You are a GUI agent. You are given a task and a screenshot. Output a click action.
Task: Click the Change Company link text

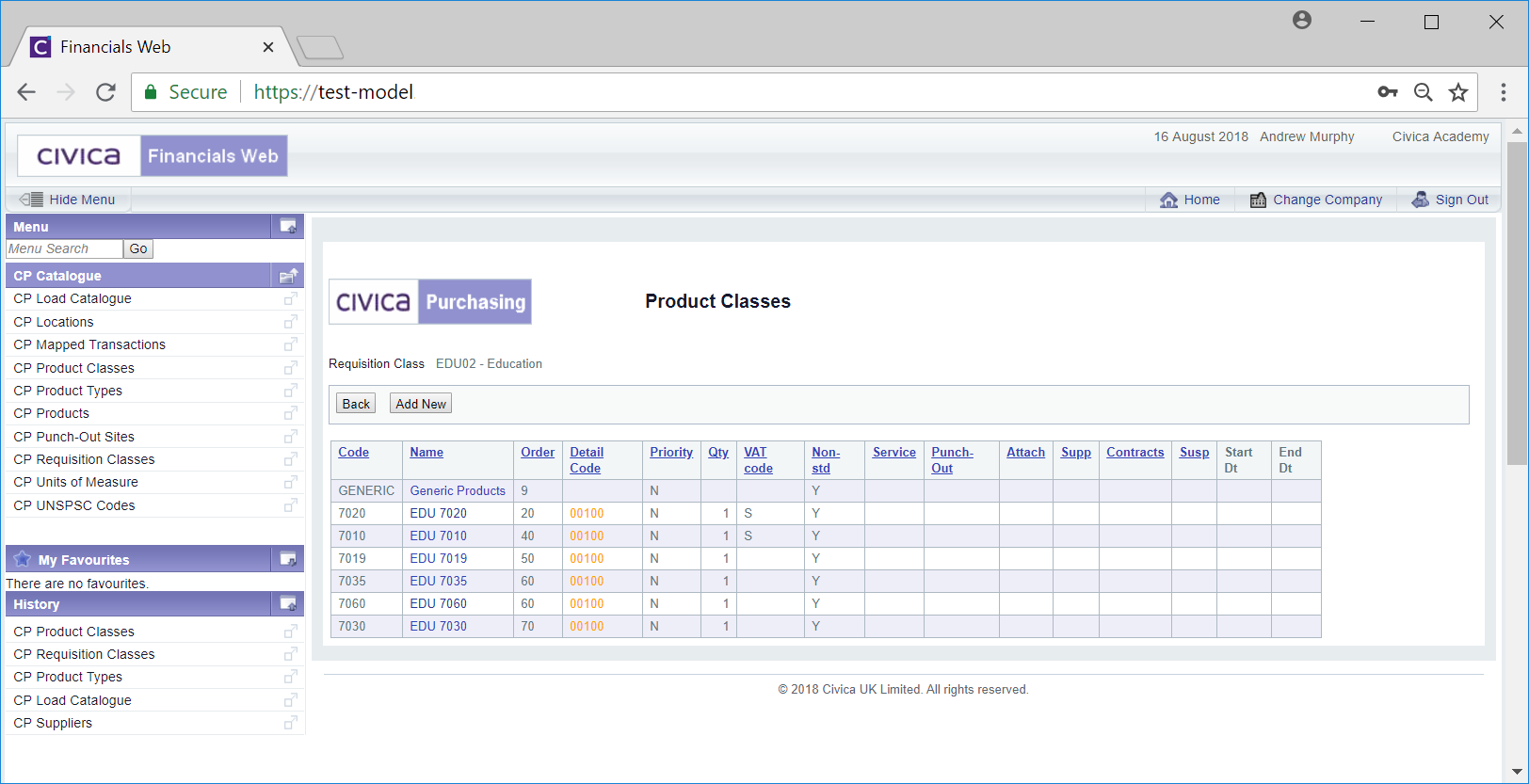coord(1328,200)
